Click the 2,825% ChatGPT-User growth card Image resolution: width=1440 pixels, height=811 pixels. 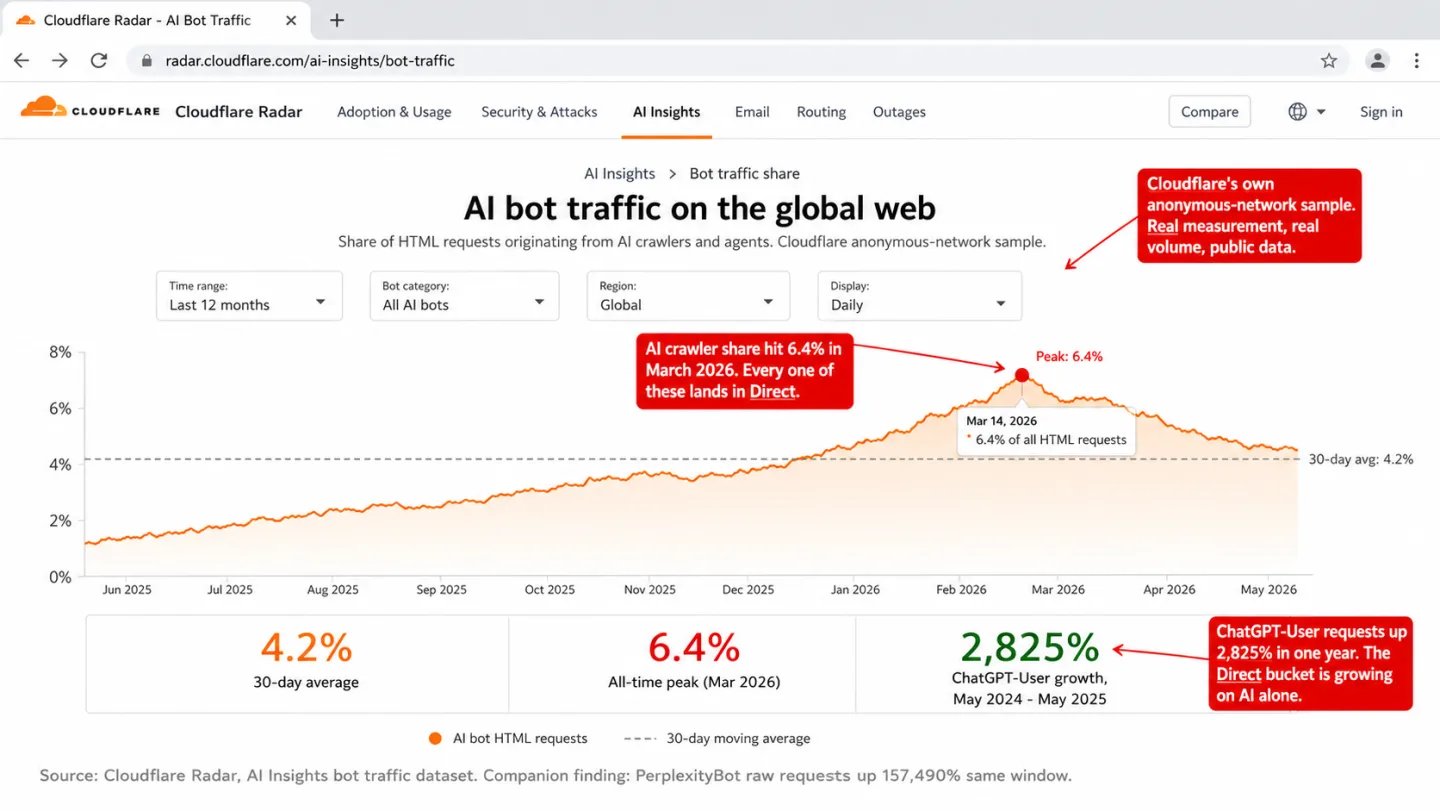1030,664
